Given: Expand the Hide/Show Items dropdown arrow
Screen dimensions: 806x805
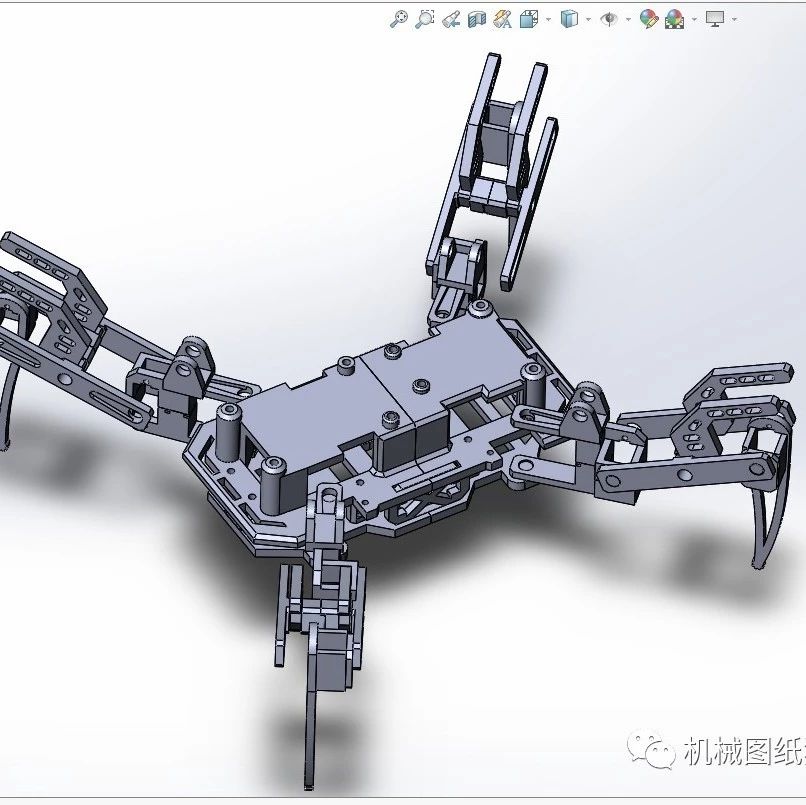Looking at the screenshot, I should [629, 20].
